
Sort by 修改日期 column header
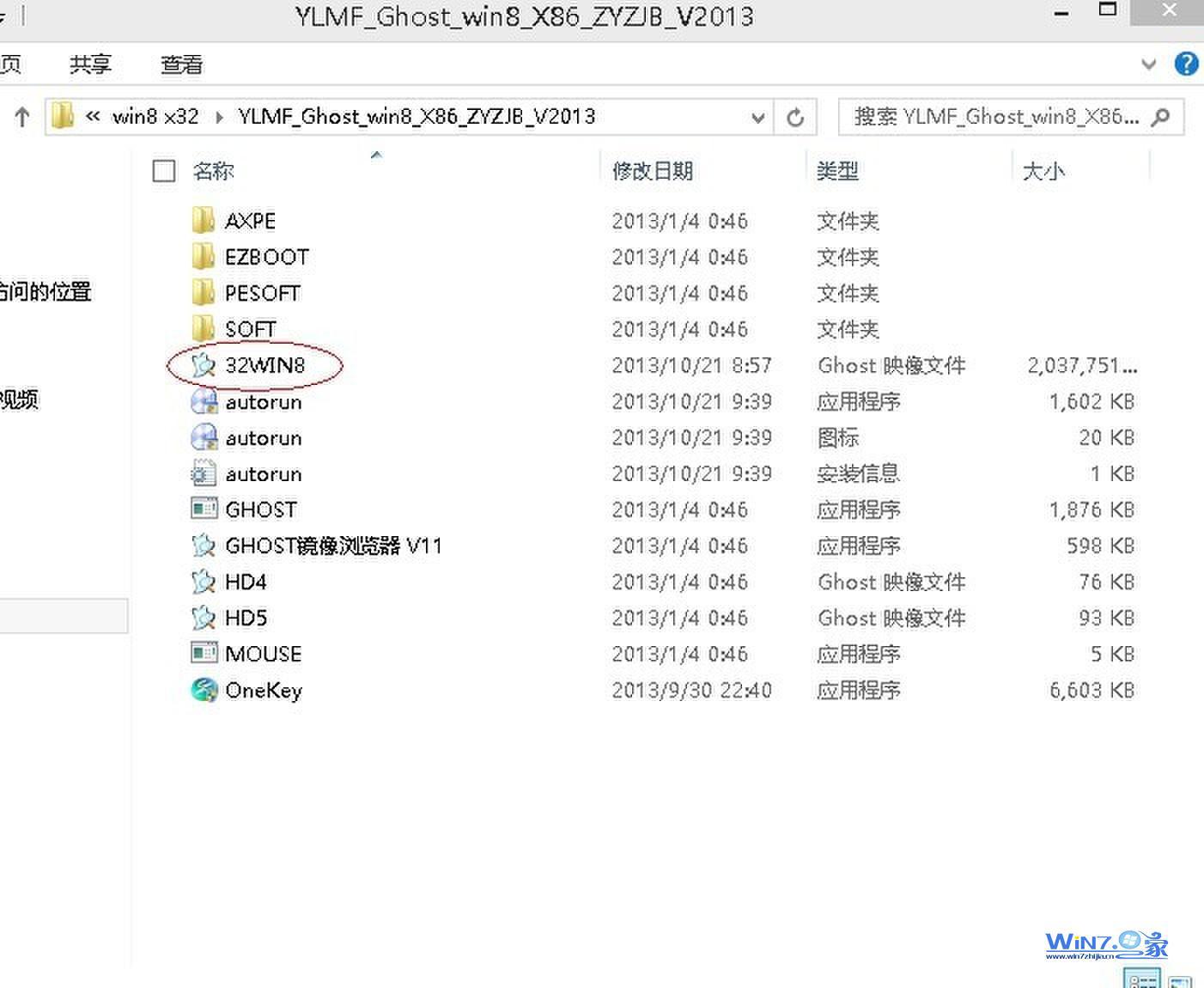pos(653,171)
